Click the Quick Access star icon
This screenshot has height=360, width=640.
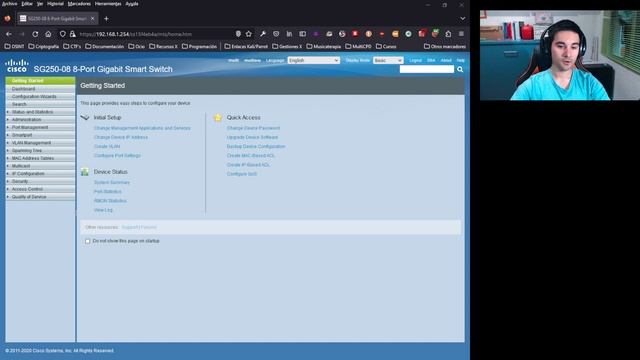click(218, 118)
